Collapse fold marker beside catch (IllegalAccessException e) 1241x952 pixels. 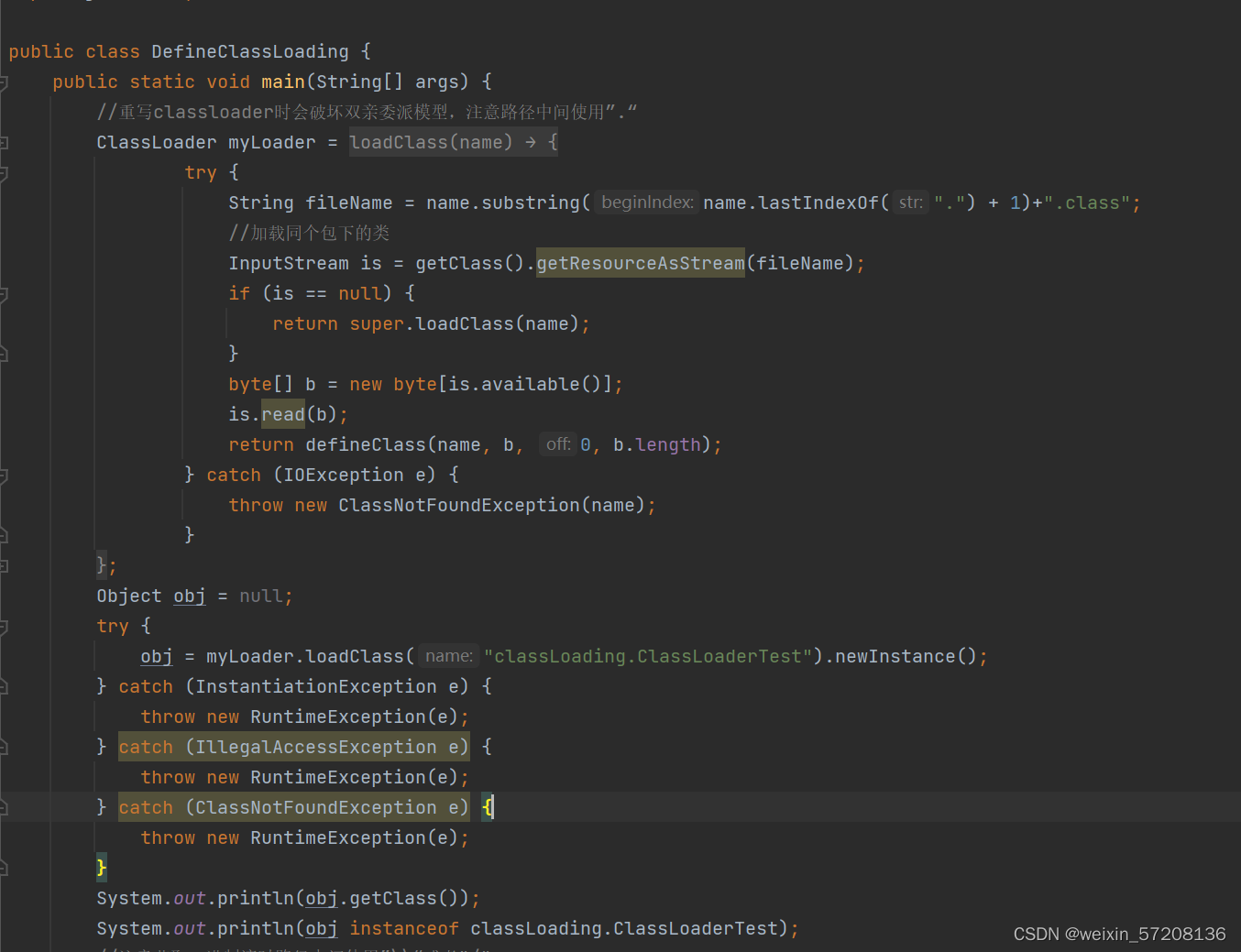pos(4,748)
